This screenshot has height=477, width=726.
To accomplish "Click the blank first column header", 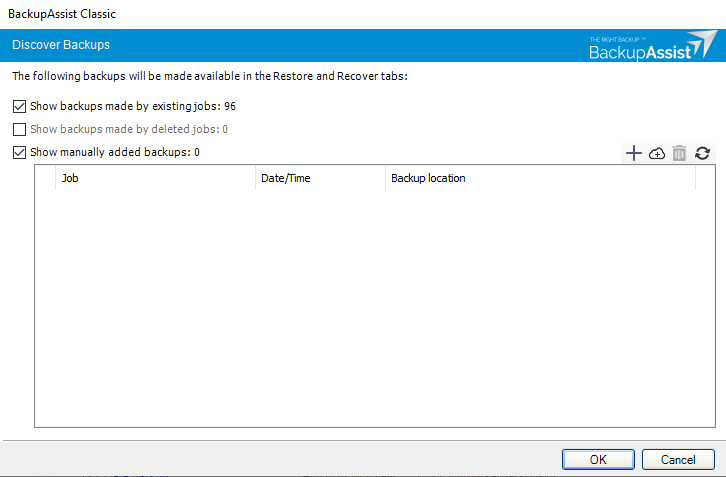I will (x=45, y=178).
